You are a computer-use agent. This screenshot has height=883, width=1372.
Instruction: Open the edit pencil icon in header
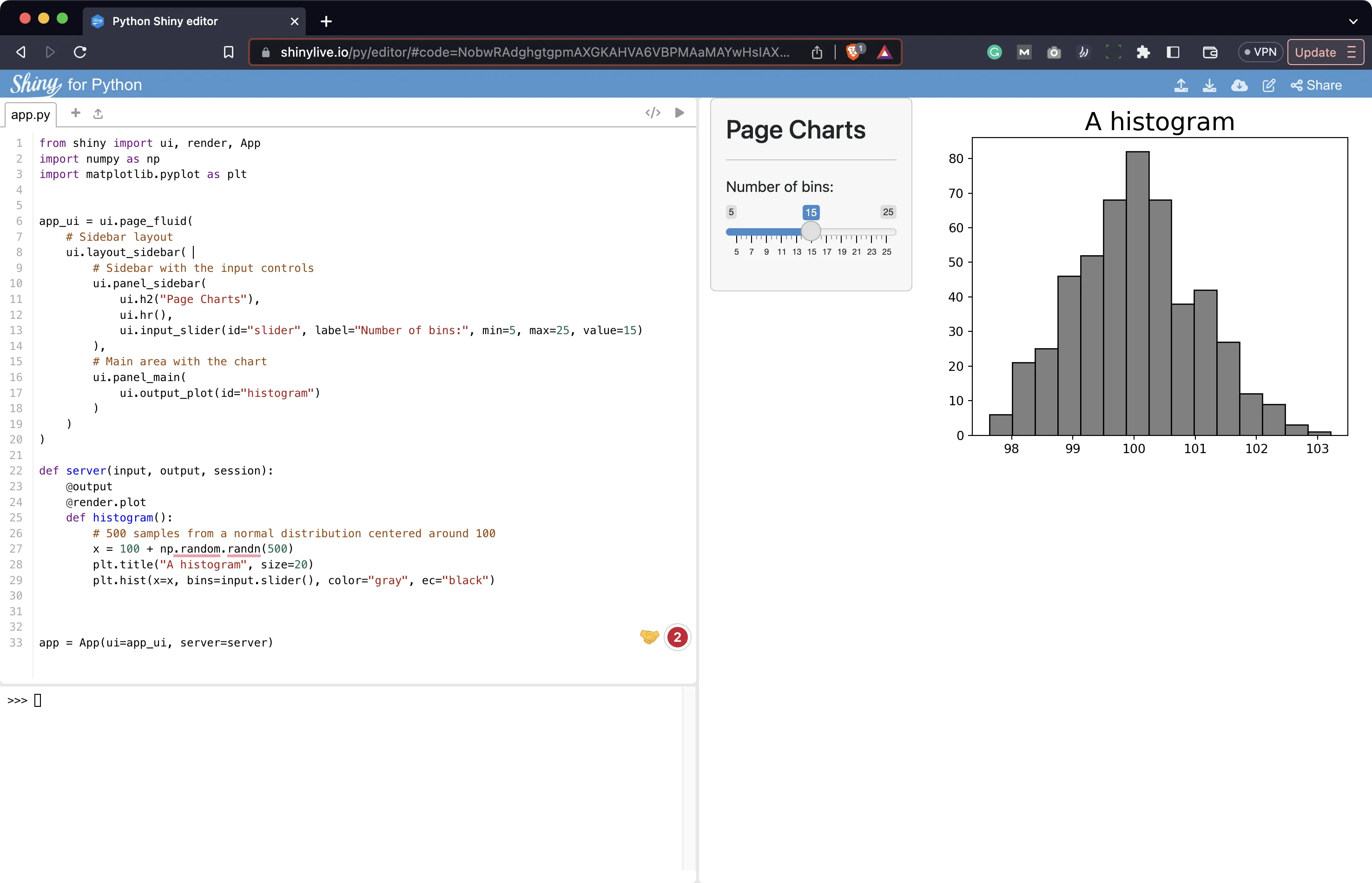point(1269,86)
